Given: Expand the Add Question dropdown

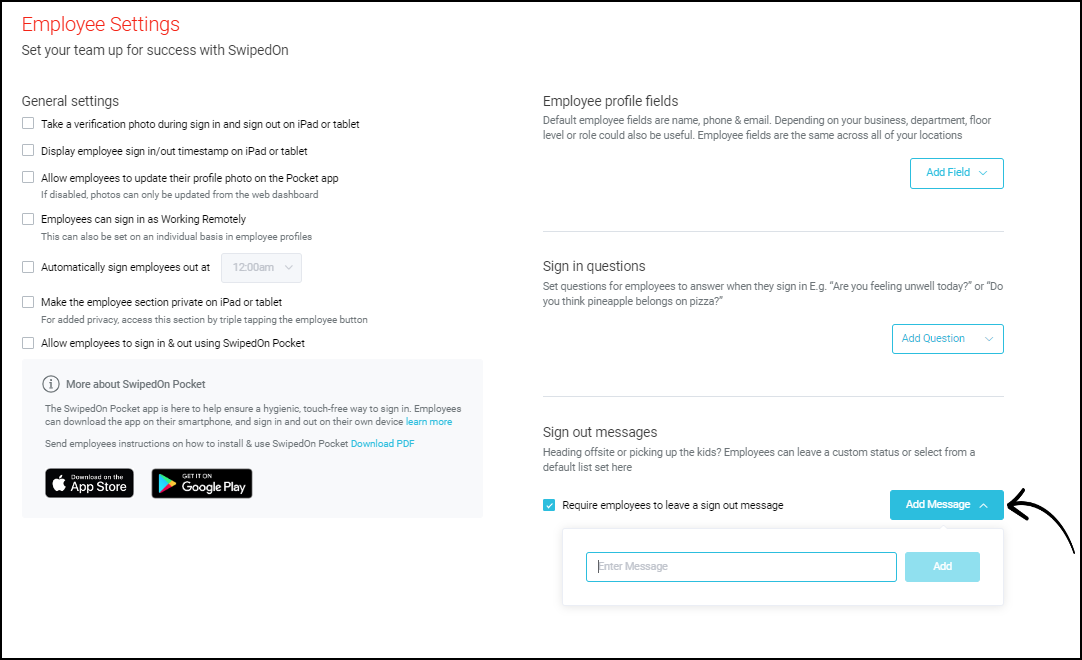Looking at the screenshot, I should [947, 339].
